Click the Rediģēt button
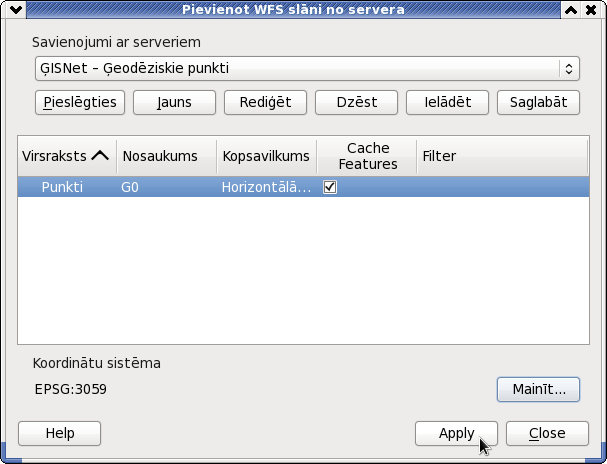Image resolution: width=607 pixels, height=464 pixels. [x=265, y=103]
